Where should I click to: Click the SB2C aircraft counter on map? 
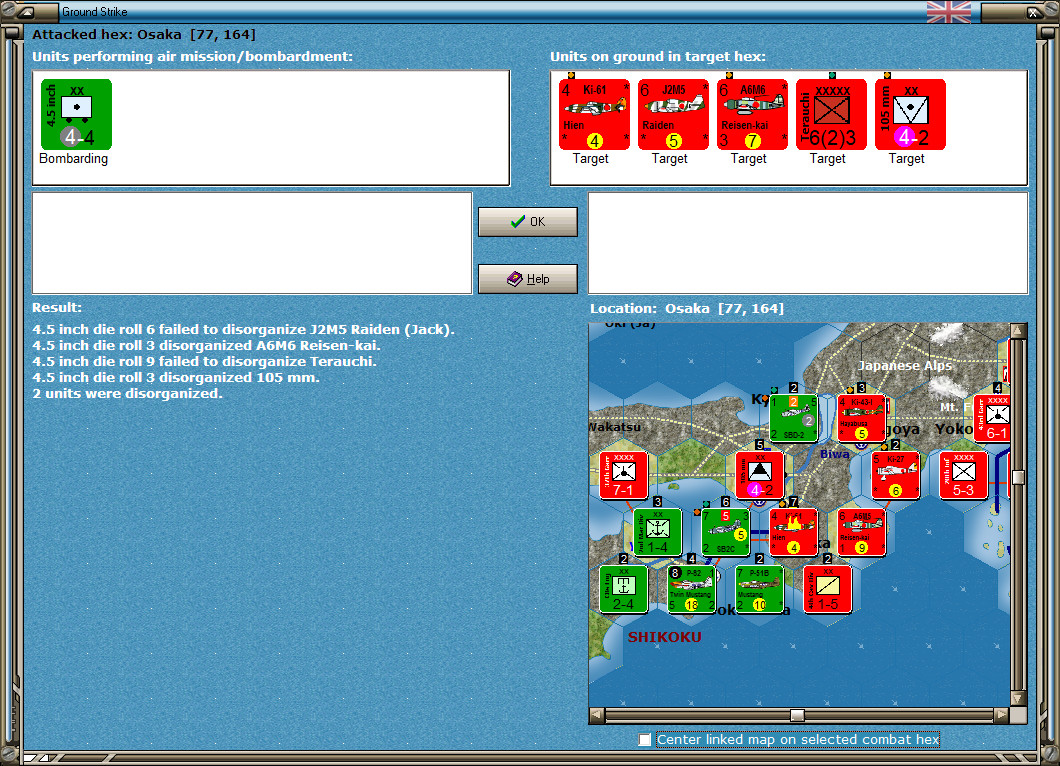coord(725,532)
